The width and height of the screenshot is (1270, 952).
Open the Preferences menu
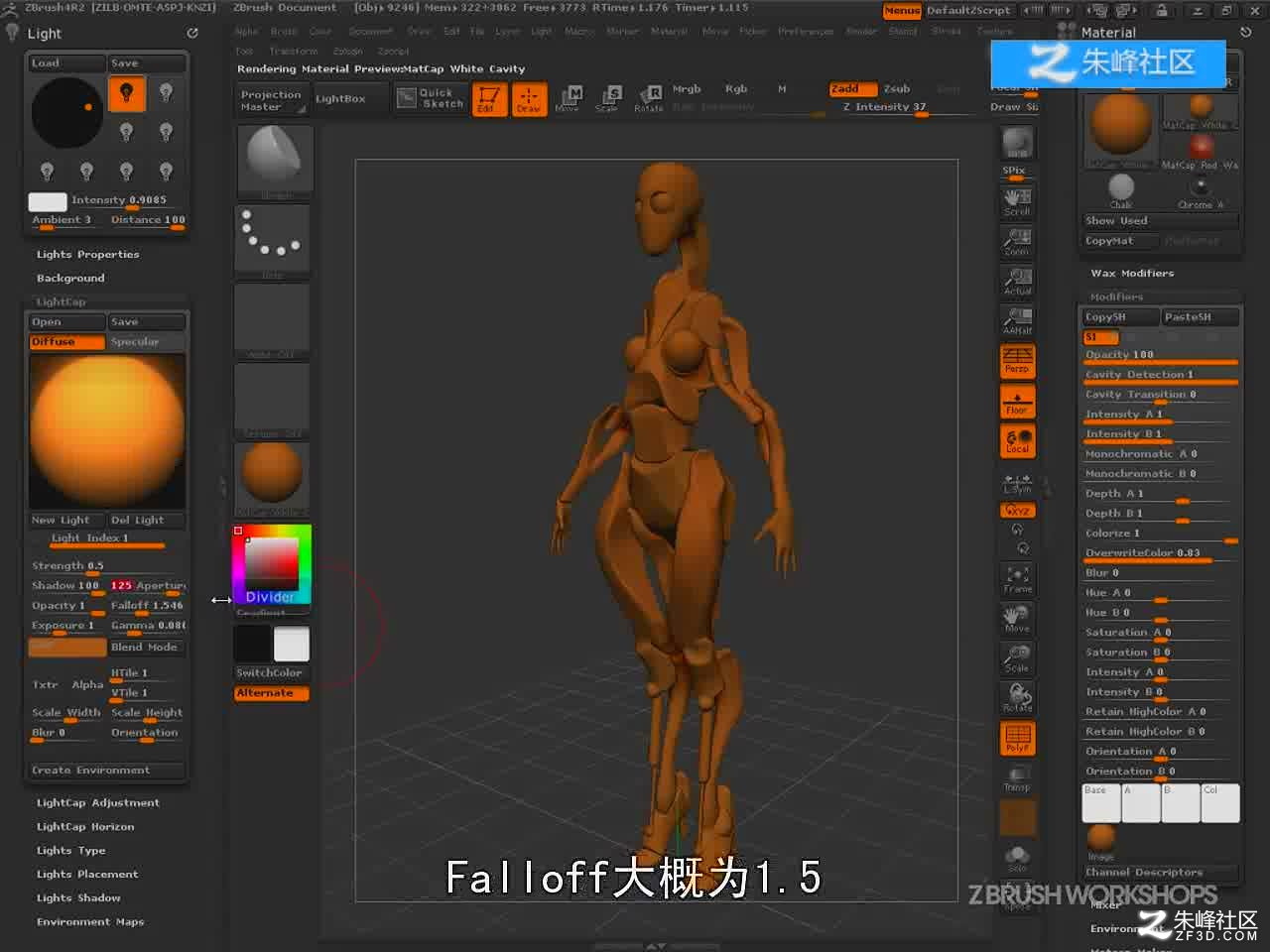(x=806, y=32)
